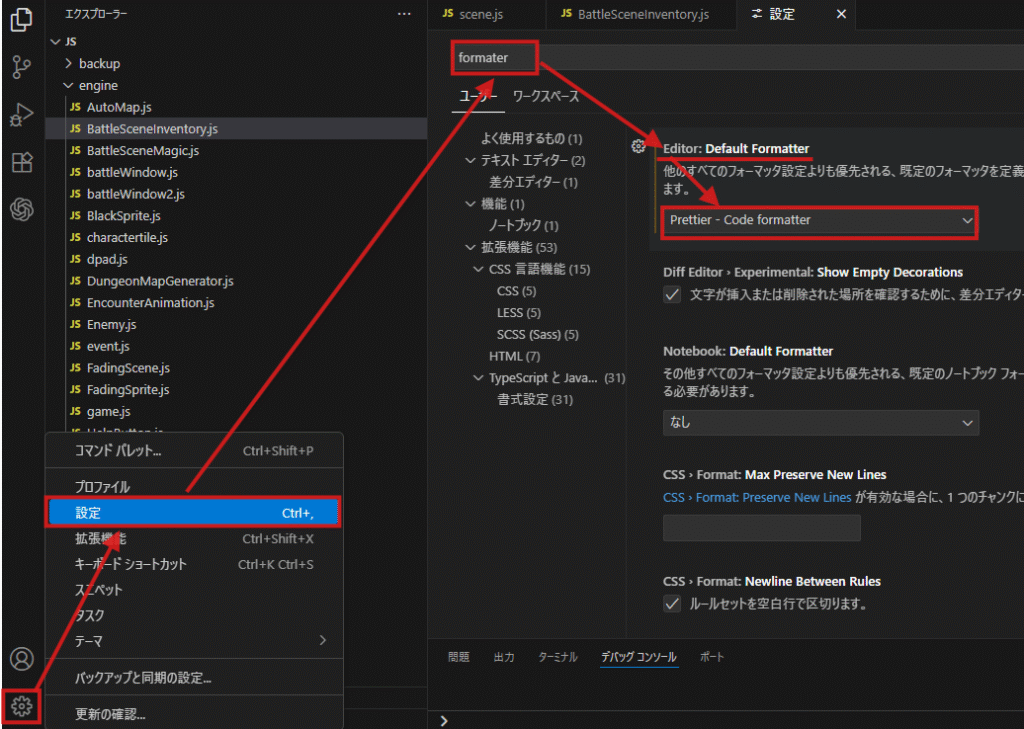Open the Explorer view icon
Screen dimensions: 1024x729
(x=21, y=20)
